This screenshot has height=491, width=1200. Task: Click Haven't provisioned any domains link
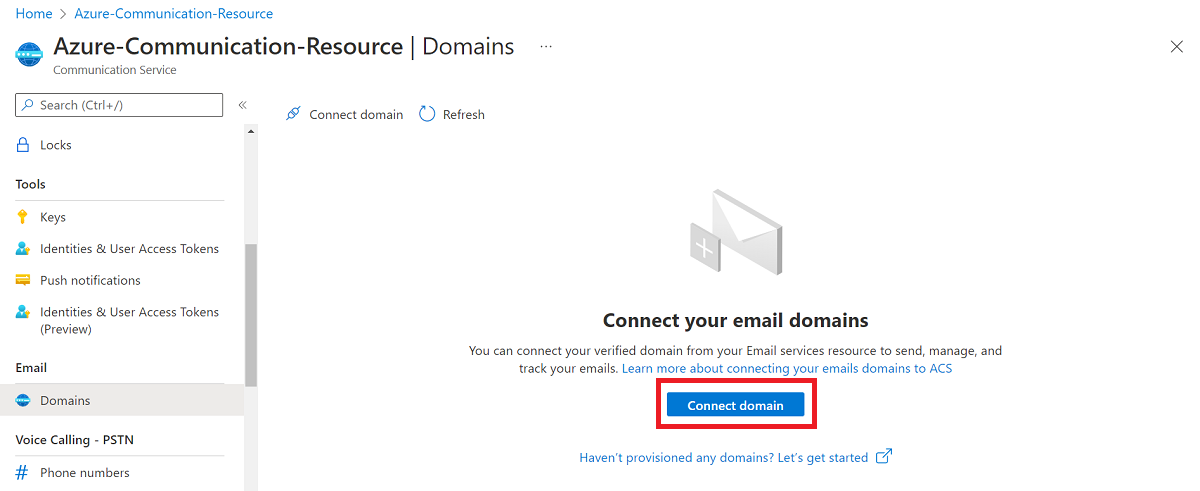click(724, 458)
